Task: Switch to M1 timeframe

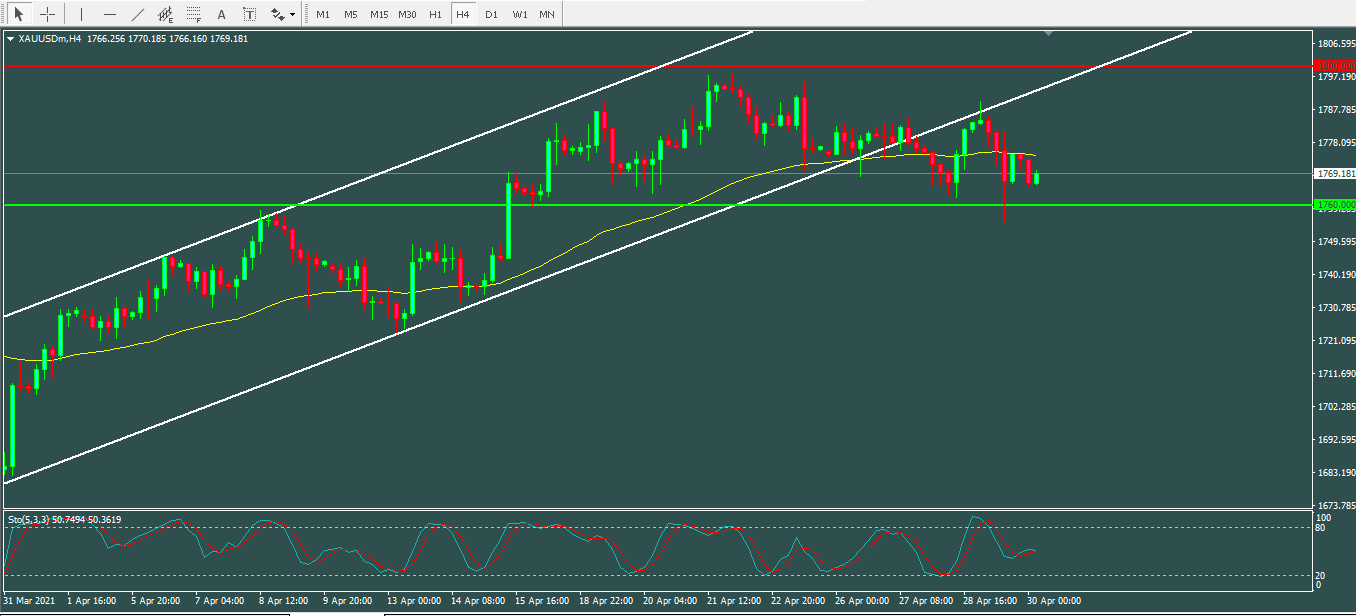Action: pyautogui.click(x=322, y=15)
